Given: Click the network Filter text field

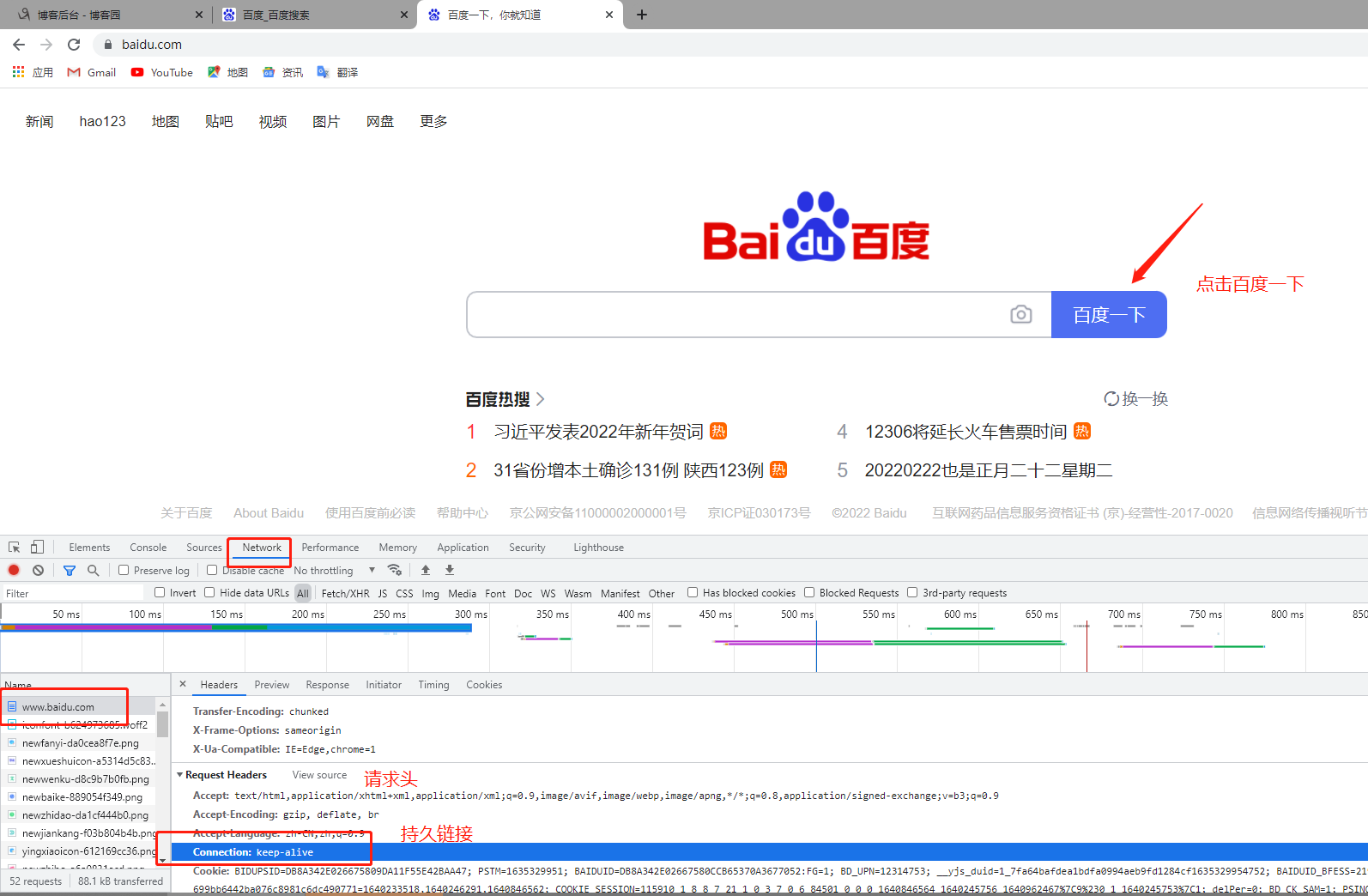Looking at the screenshot, I should pos(73,593).
